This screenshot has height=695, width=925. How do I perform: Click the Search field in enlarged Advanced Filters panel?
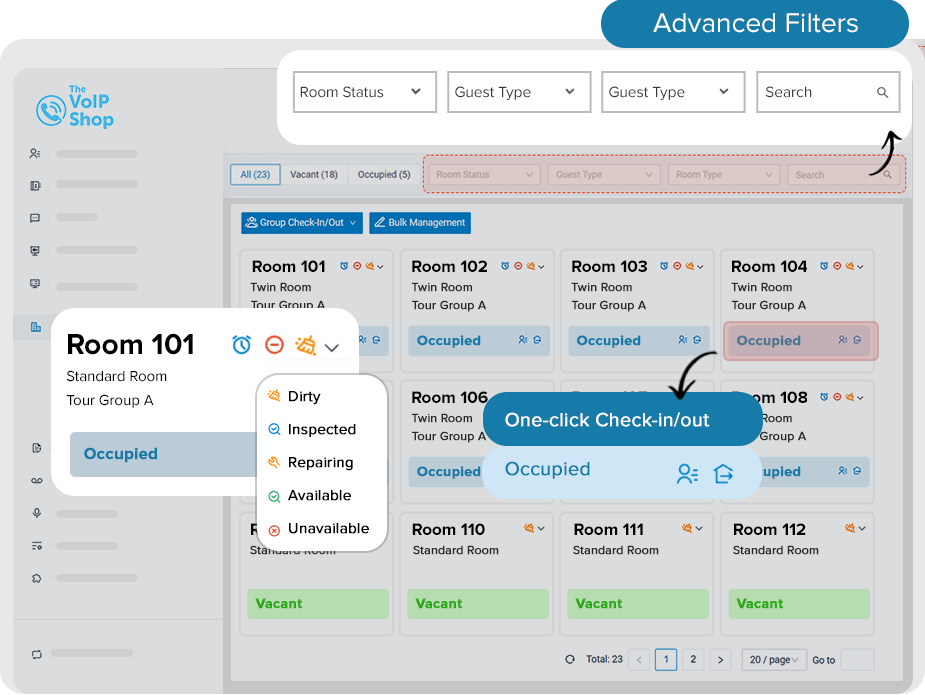[x=828, y=92]
